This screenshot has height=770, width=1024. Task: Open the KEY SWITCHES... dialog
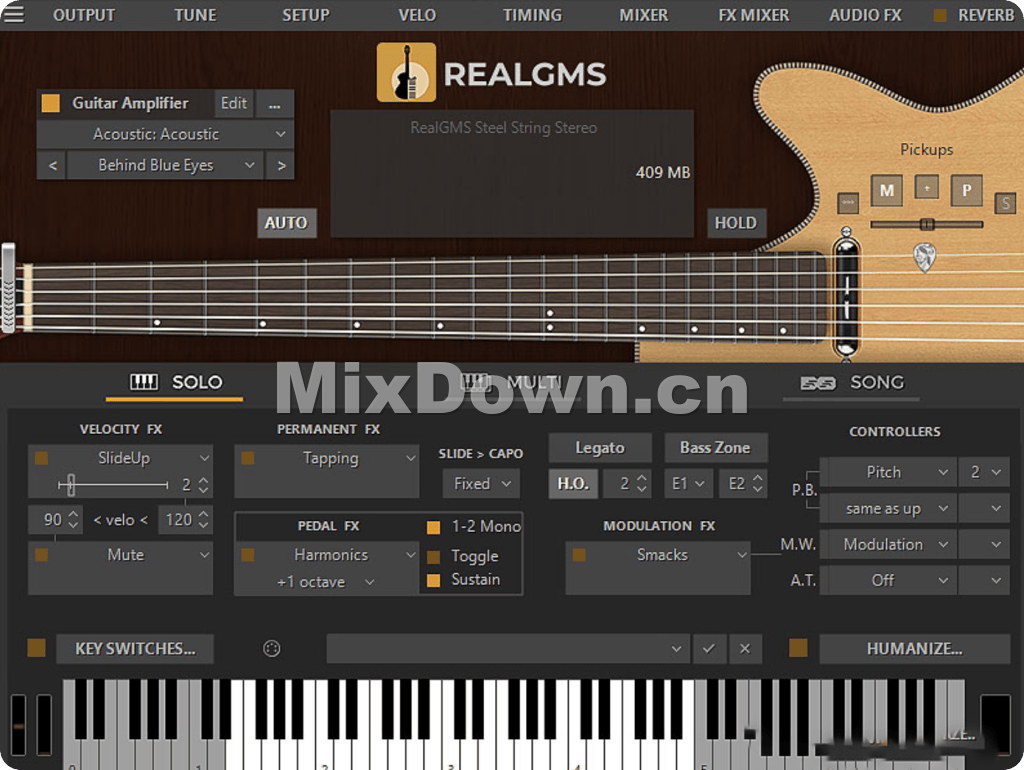[135, 649]
